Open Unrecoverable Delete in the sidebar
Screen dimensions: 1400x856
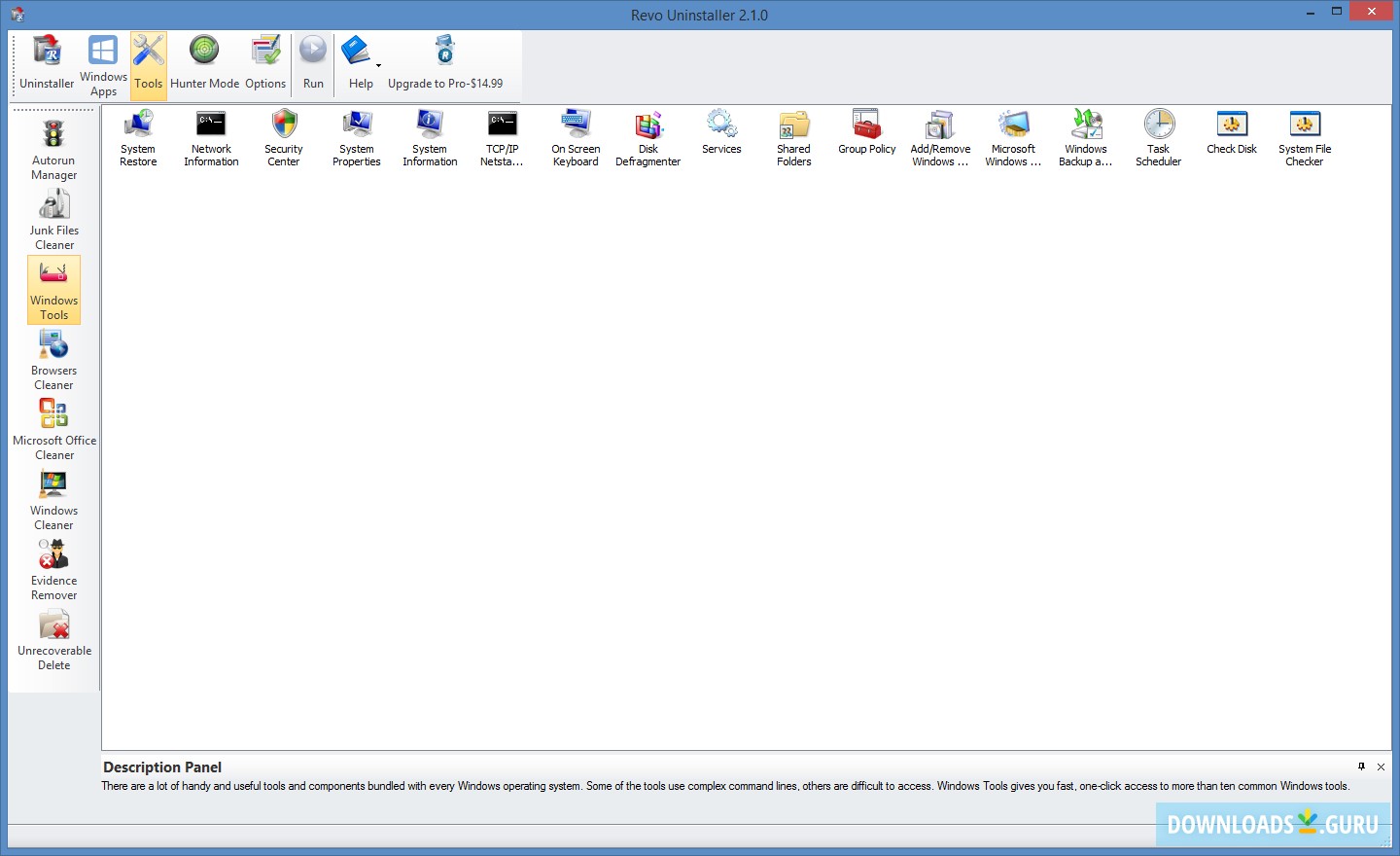(x=53, y=640)
